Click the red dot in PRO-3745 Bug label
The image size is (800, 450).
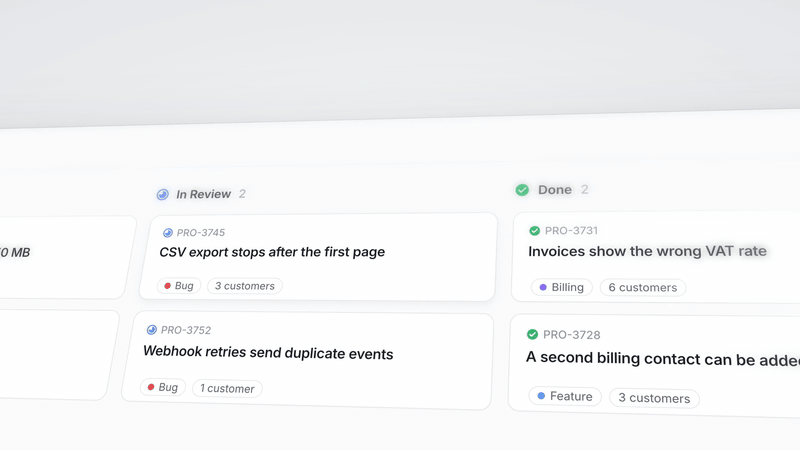[x=167, y=286]
